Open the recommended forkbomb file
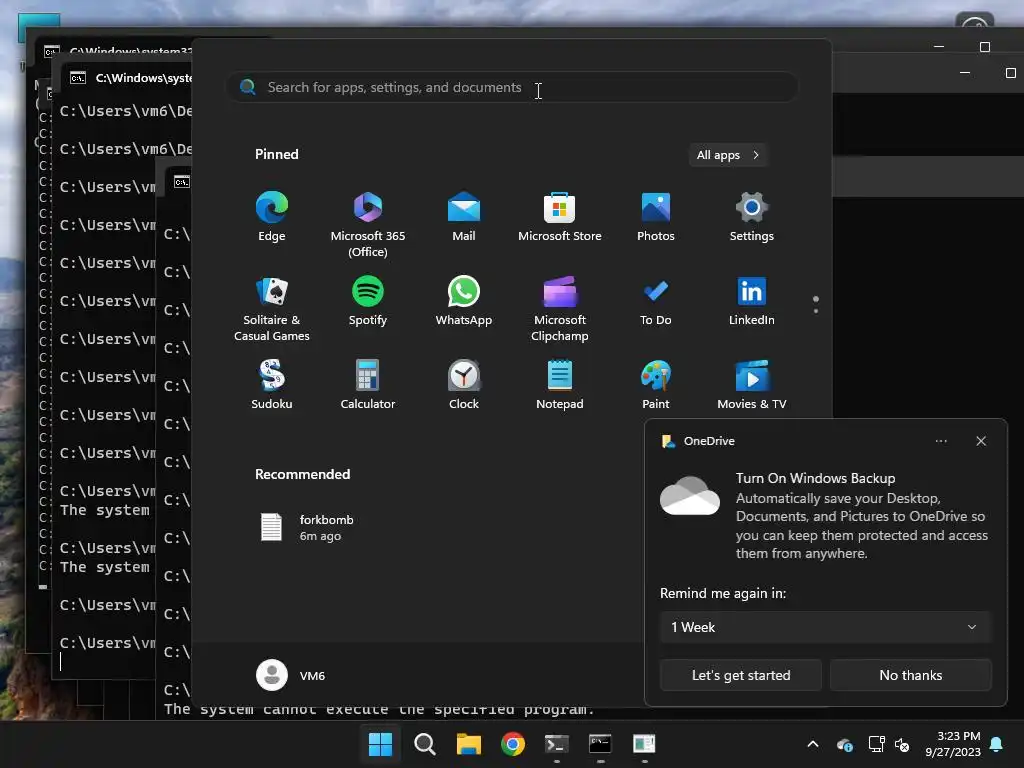Screen dimensions: 1024x768 (307, 528)
